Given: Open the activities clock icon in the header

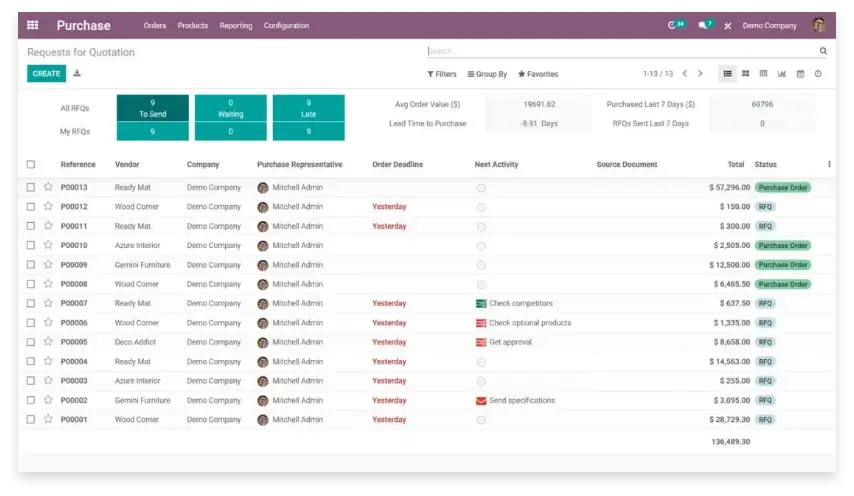Looking at the screenshot, I should (675, 25).
